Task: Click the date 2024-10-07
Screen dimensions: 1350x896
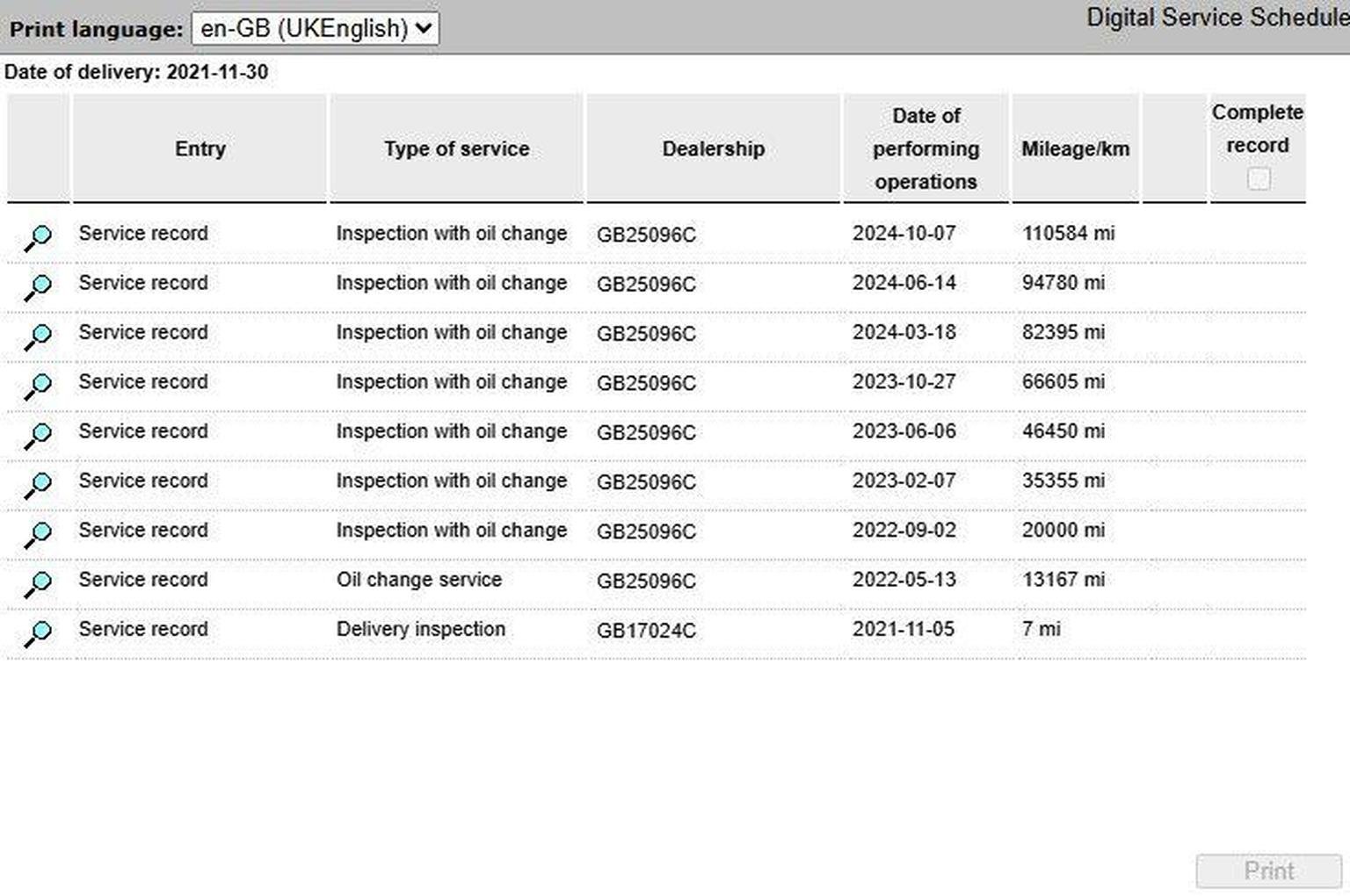Action: coord(904,233)
